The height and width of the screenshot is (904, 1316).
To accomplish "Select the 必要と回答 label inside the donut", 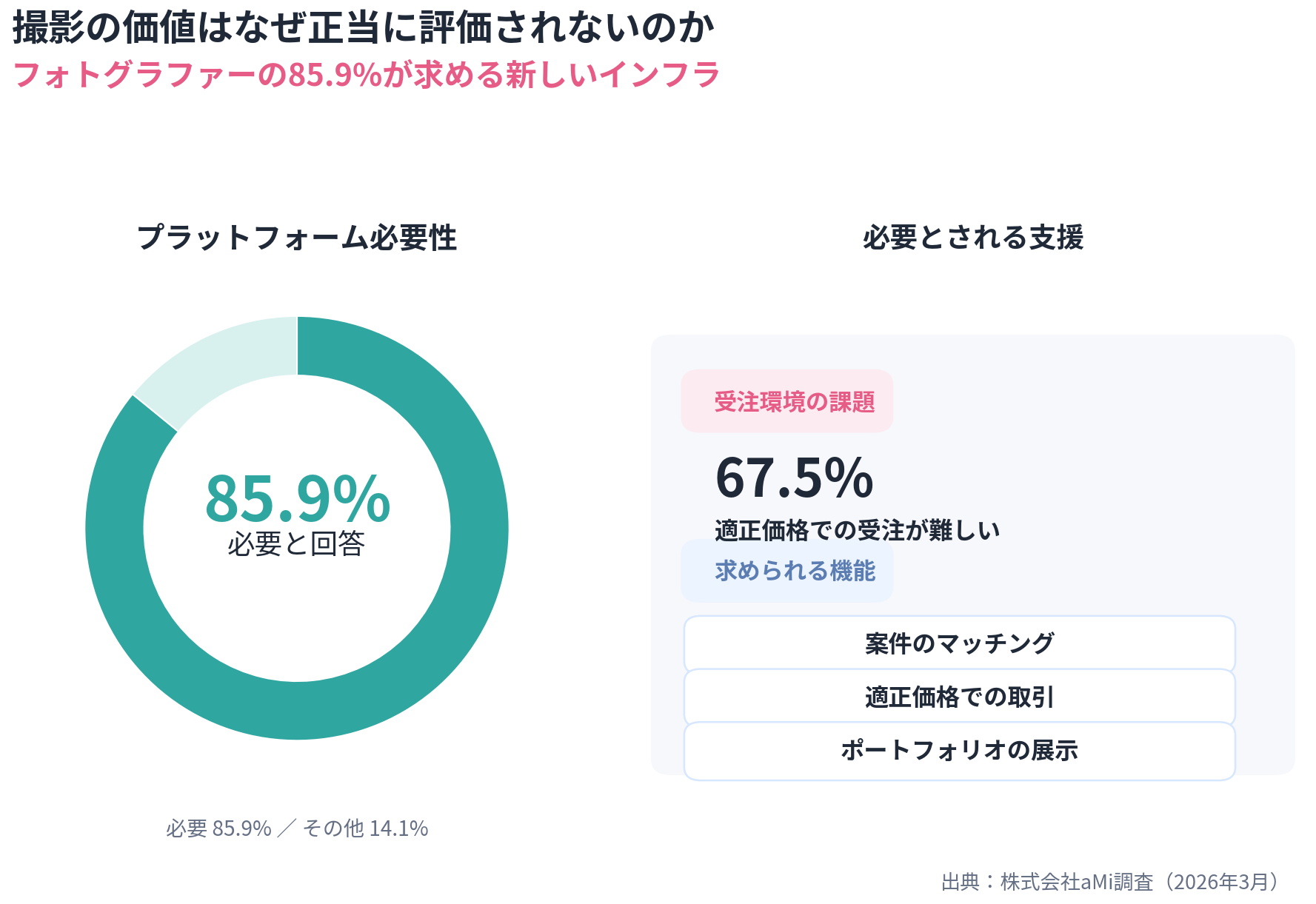I will (x=296, y=544).
